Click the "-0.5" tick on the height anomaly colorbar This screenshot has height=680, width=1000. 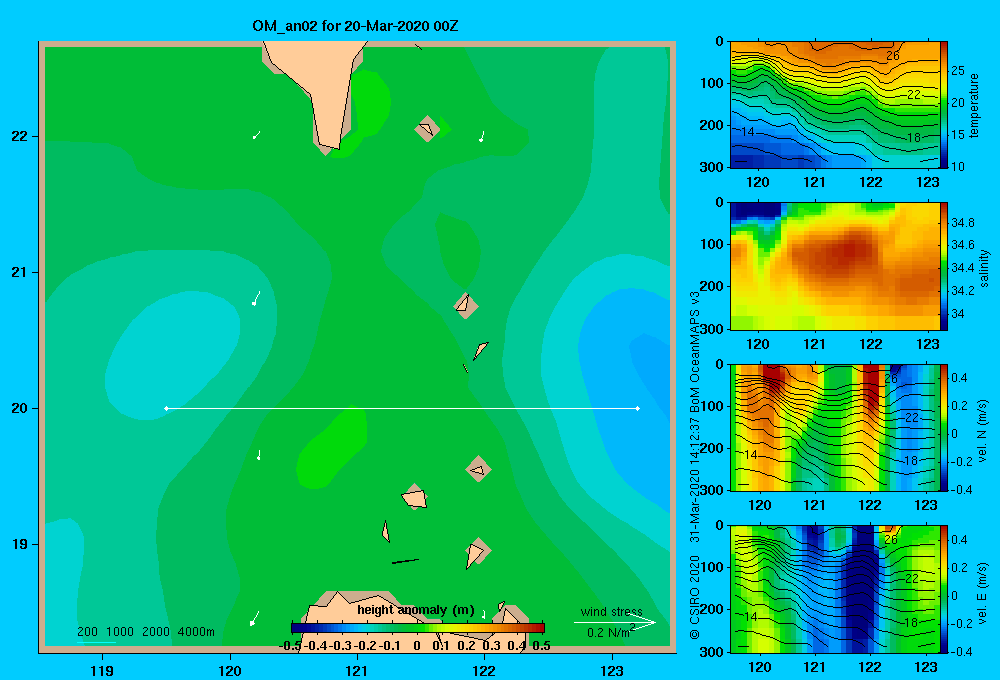click(290, 646)
